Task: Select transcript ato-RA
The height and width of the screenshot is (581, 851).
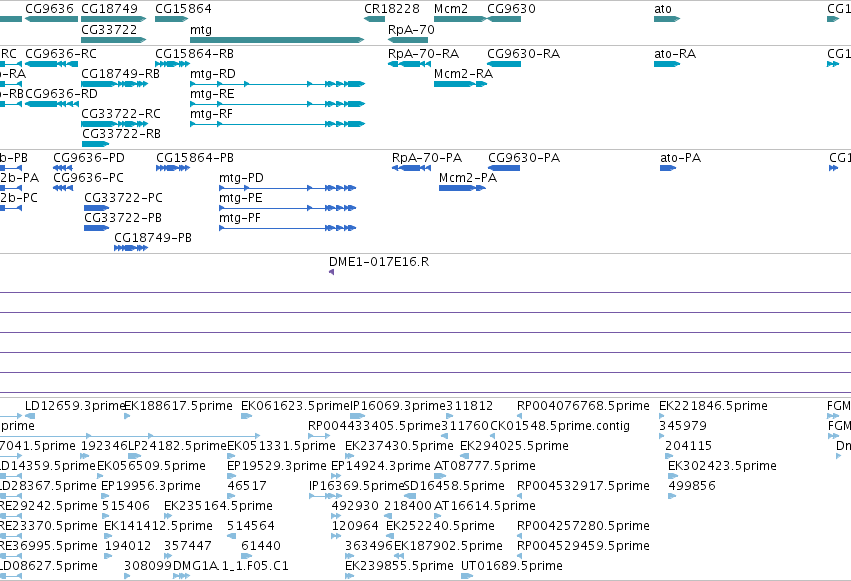Action: pyautogui.click(x=675, y=54)
